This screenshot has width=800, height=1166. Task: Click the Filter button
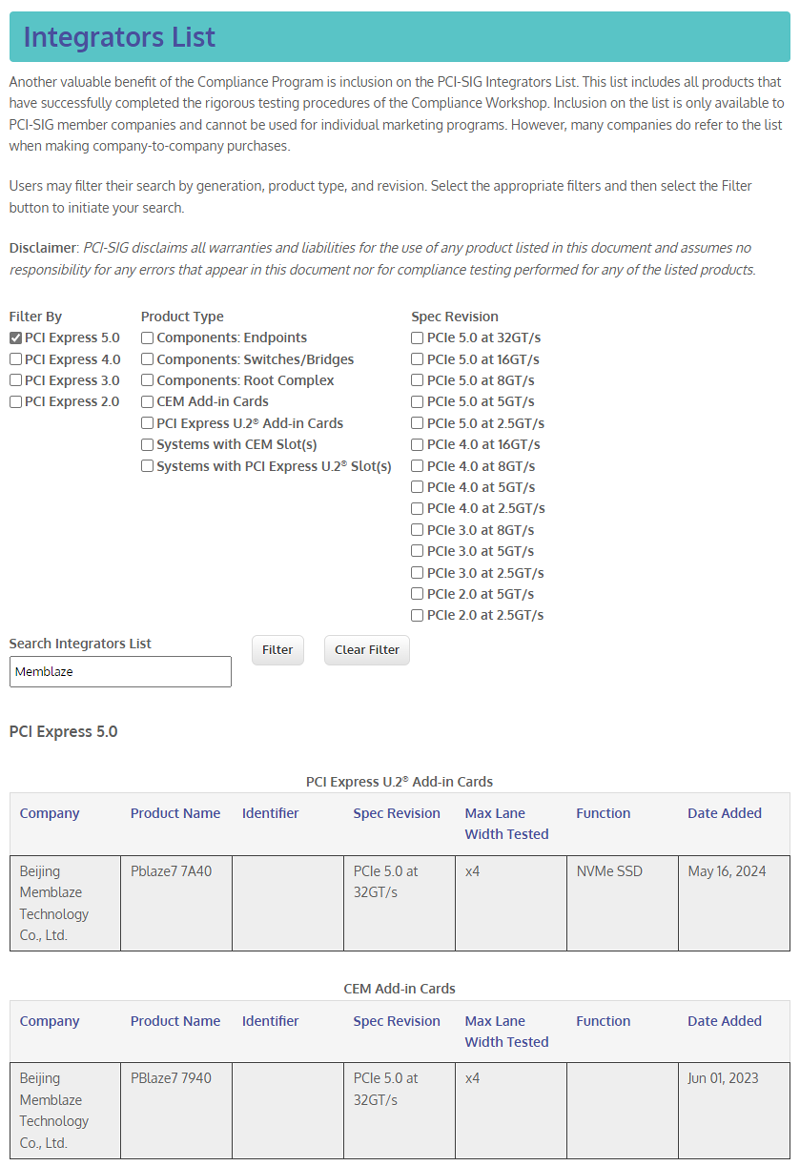pyautogui.click(x=277, y=650)
